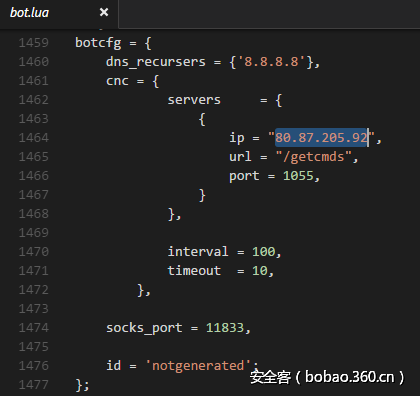Click the dns_recursers variable name

pos(156,62)
